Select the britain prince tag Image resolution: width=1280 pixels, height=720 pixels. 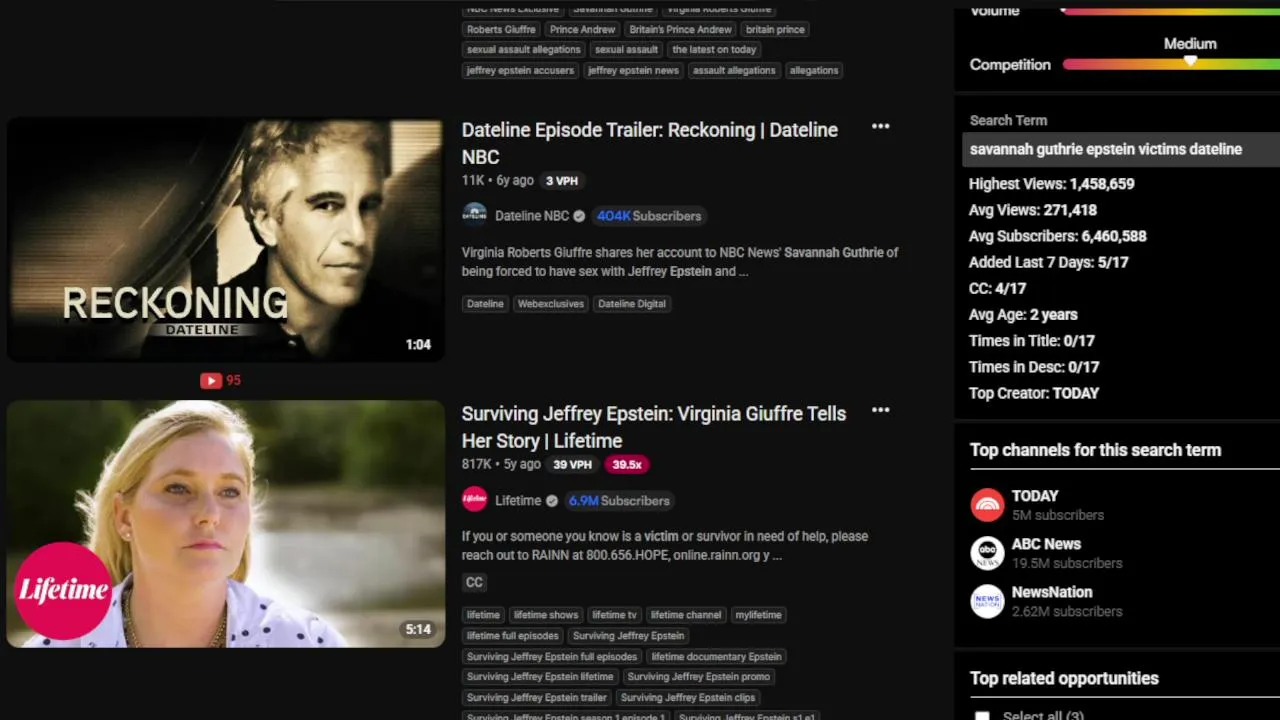pyautogui.click(x=775, y=30)
